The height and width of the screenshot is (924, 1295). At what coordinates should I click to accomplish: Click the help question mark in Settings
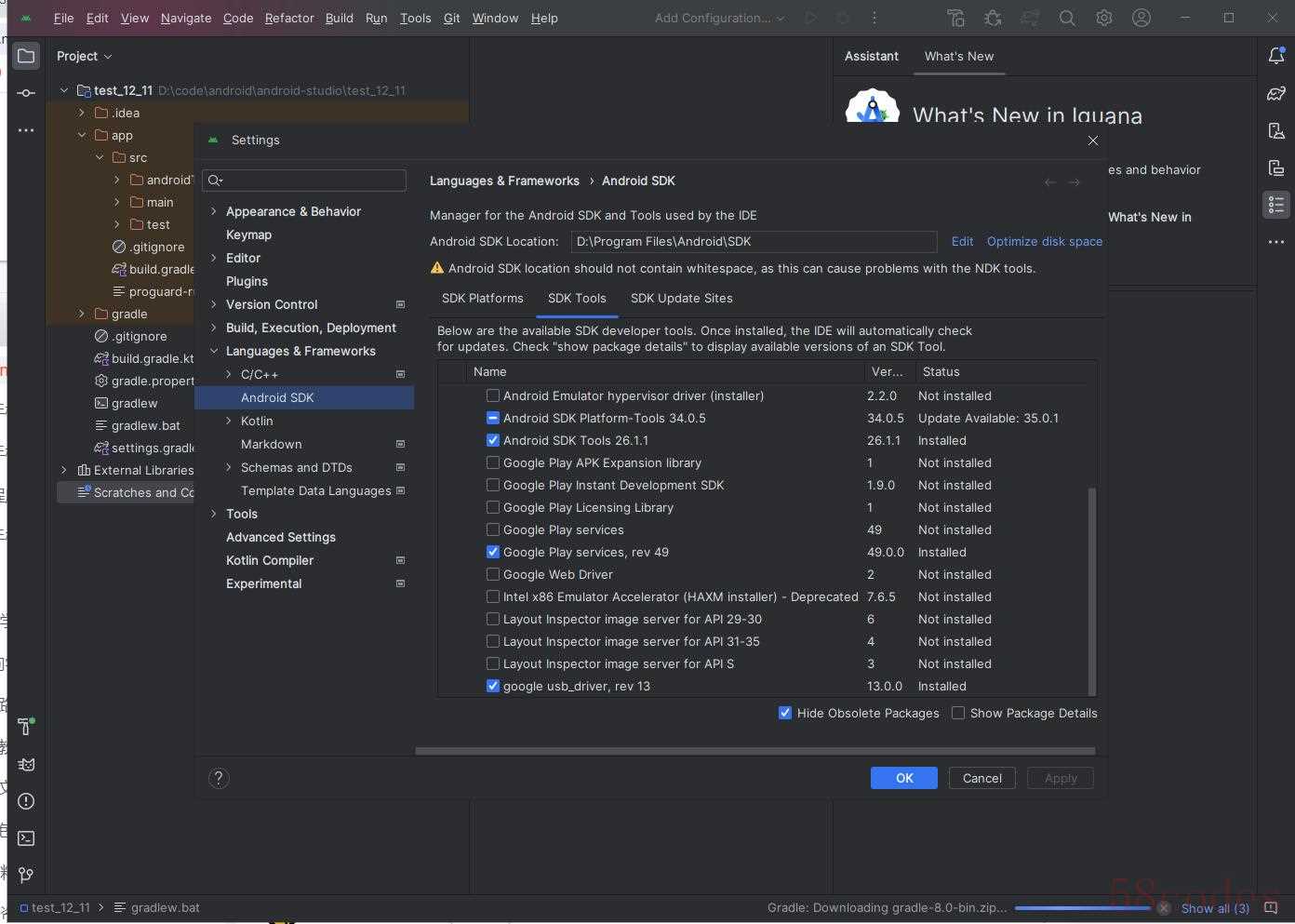tap(219, 778)
